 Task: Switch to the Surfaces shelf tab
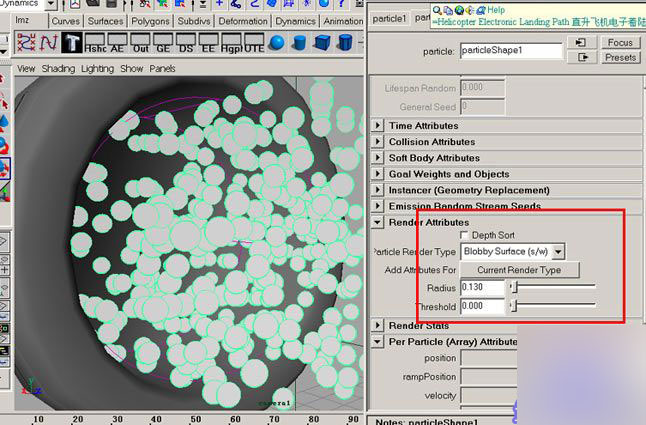105,21
